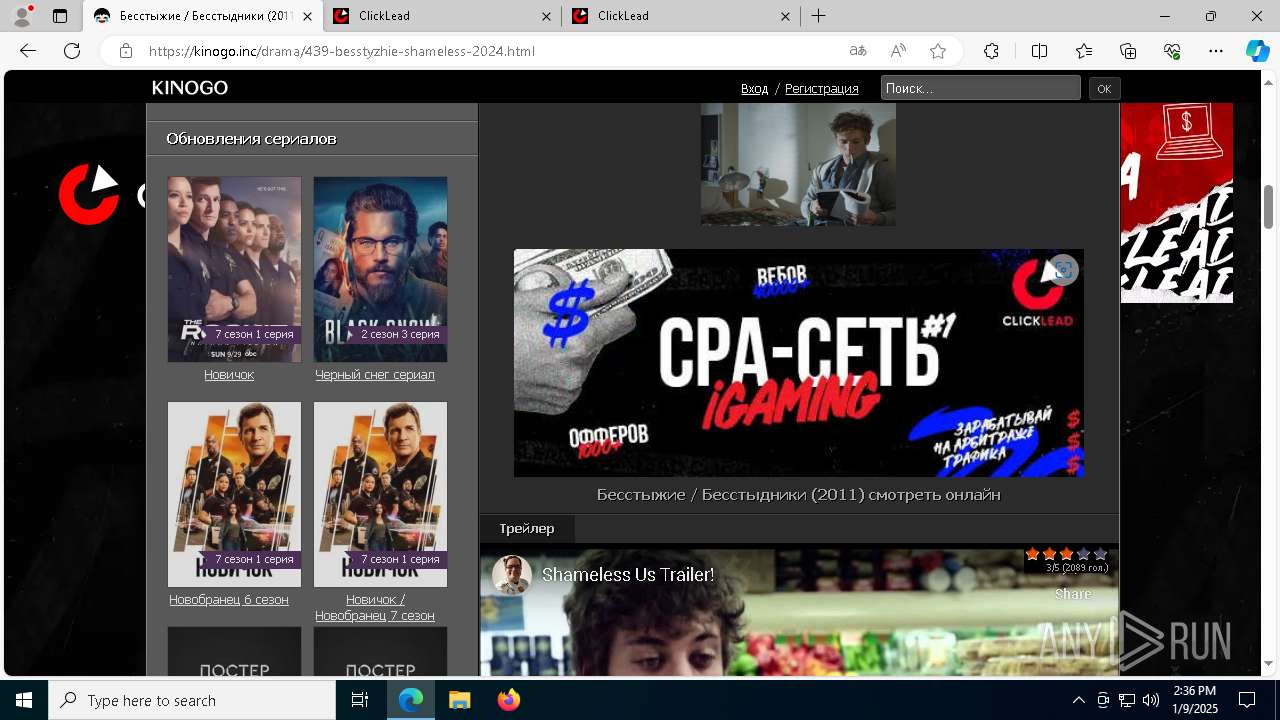Click the Read aloud icon in address bar

898,51
